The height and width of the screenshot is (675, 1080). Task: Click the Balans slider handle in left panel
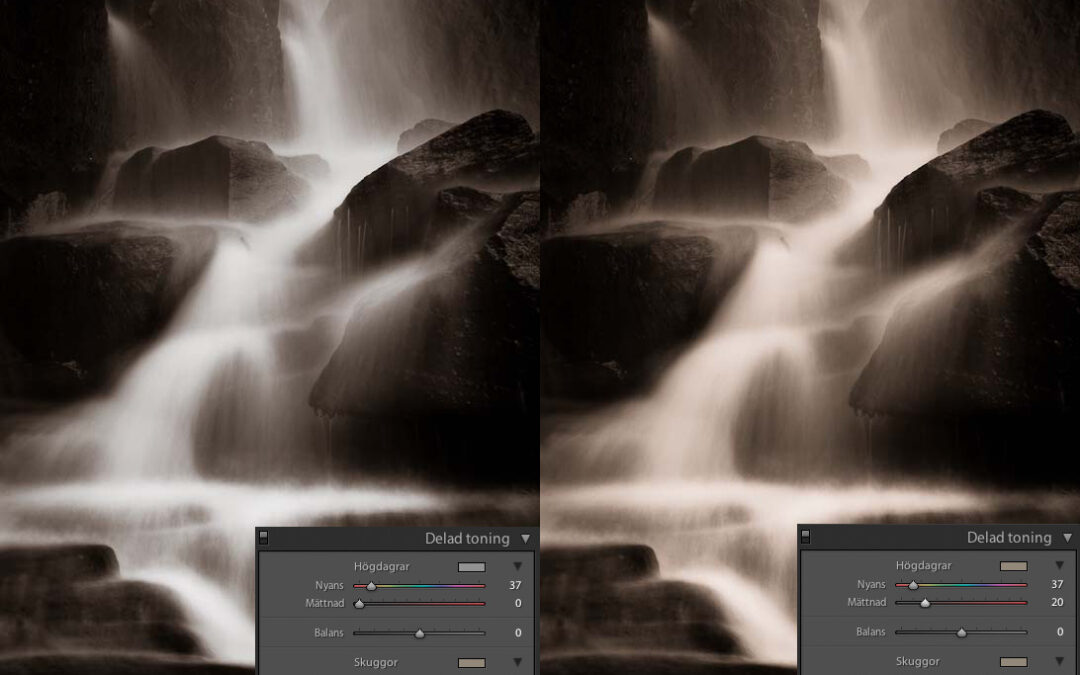tap(419, 633)
